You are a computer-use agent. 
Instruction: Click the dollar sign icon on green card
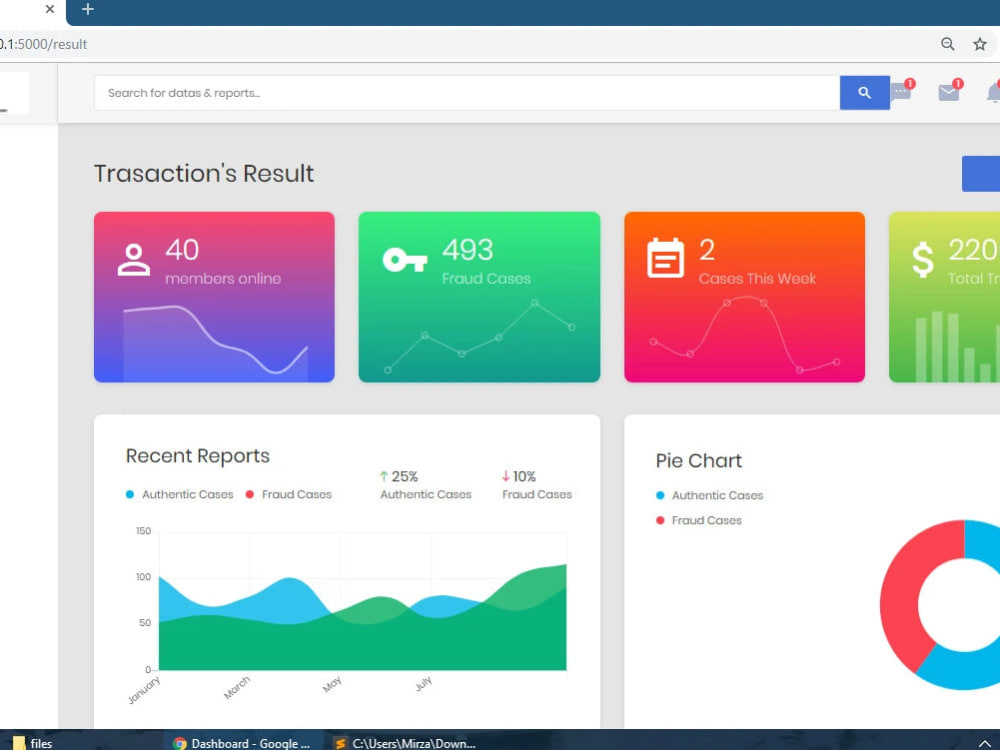pos(922,260)
